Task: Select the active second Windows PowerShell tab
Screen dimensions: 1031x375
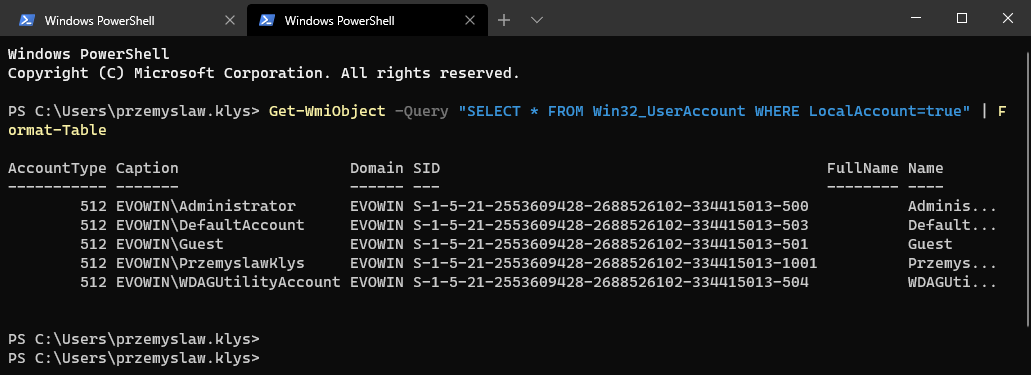Action: coord(367,20)
